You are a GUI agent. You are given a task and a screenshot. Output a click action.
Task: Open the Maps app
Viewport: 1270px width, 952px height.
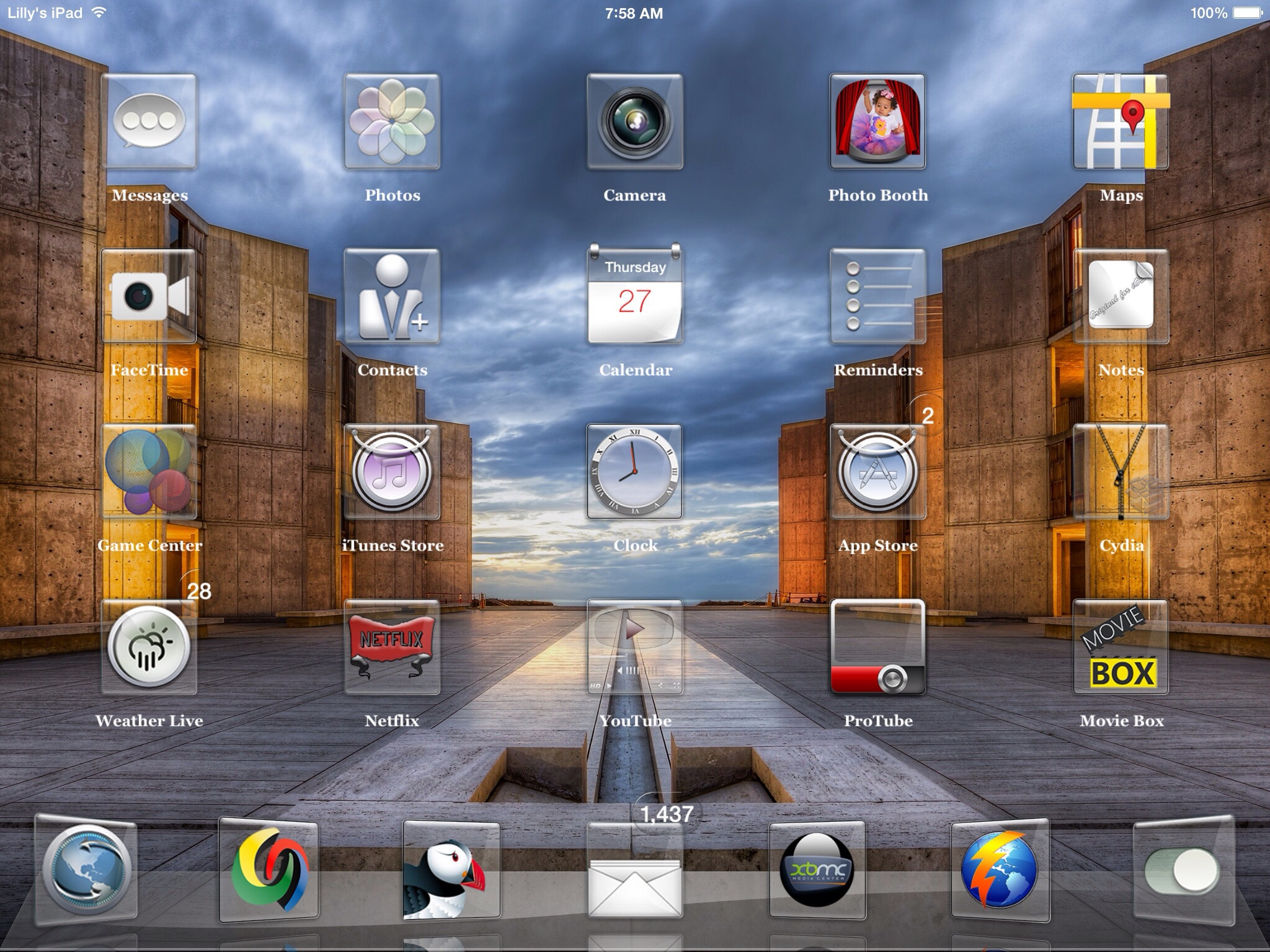pyautogui.click(x=1121, y=121)
